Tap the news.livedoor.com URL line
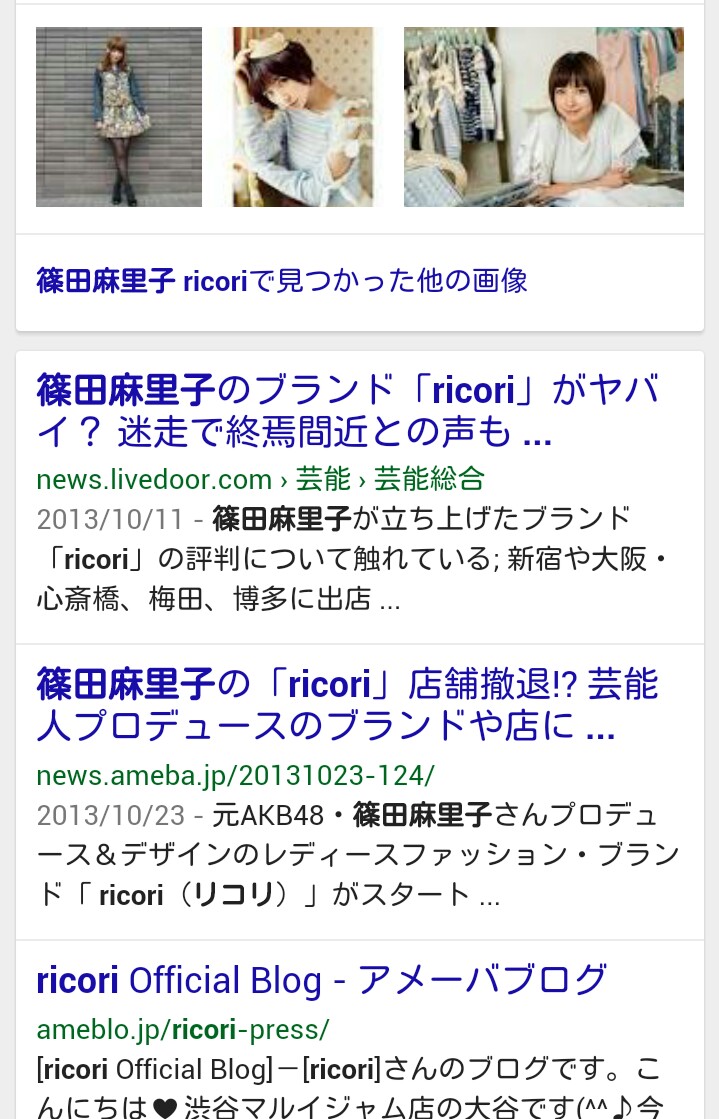The width and height of the screenshot is (719, 1119). click(x=261, y=480)
